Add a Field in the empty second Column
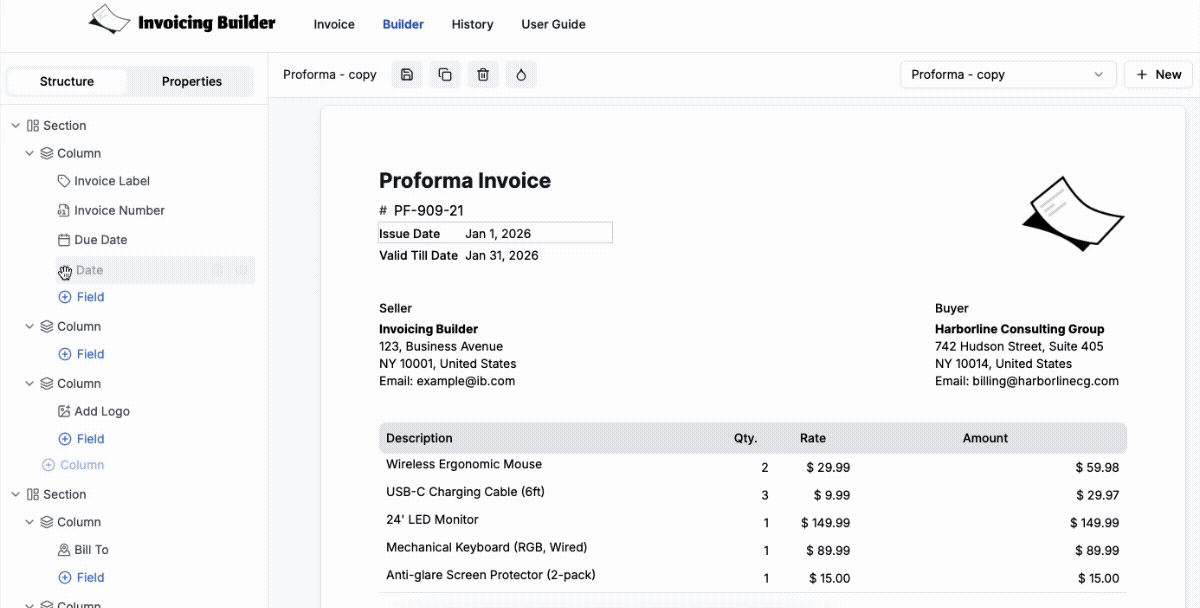The height and width of the screenshot is (608, 1200). tap(81, 354)
